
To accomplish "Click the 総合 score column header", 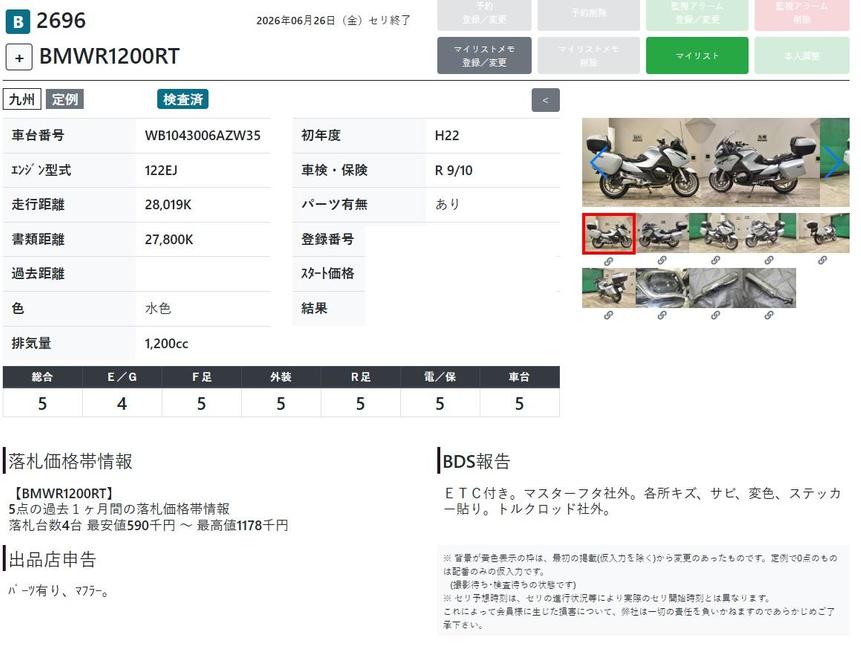I will pos(42,377).
